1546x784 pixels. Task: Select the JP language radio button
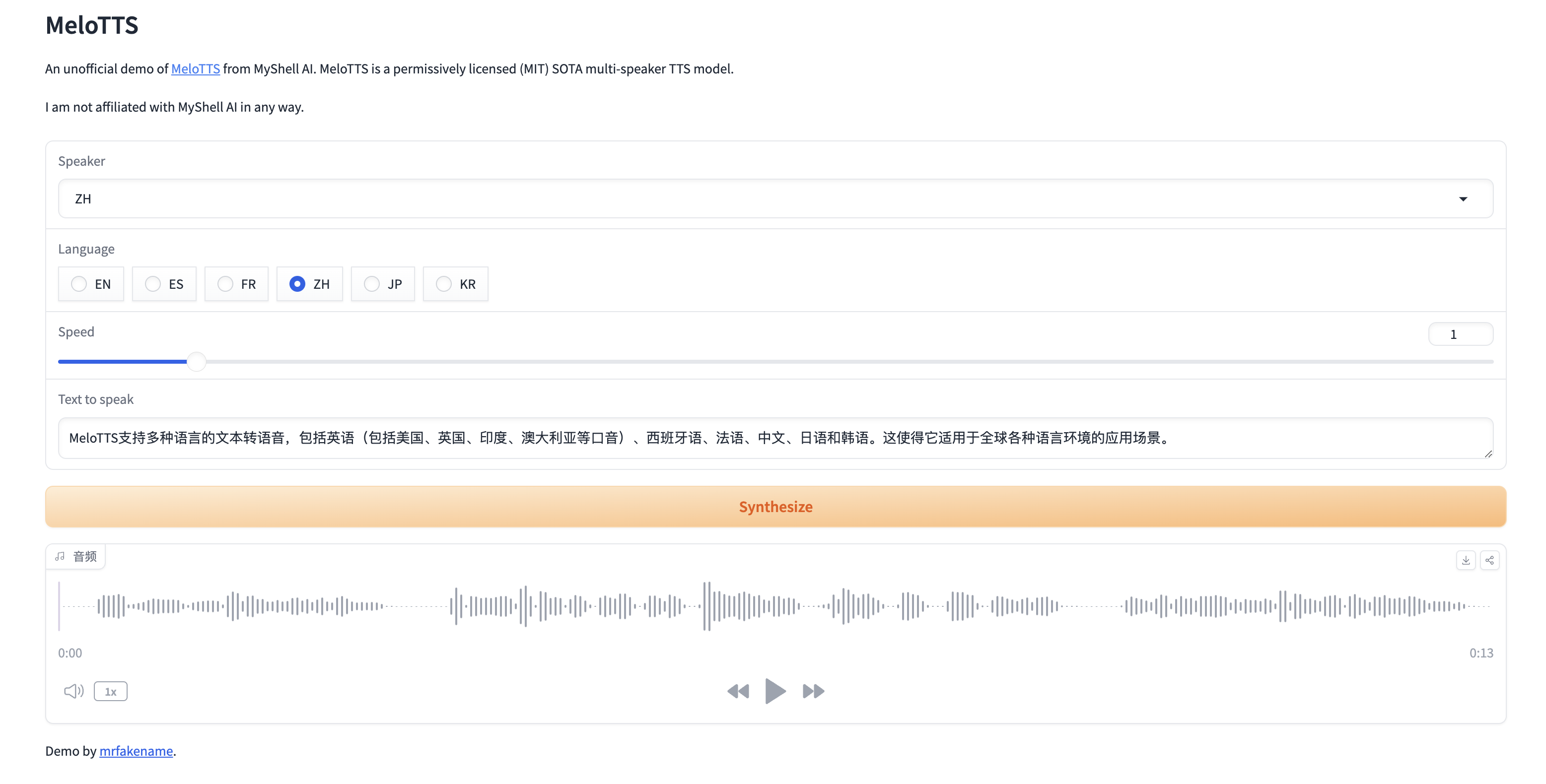[x=370, y=283]
